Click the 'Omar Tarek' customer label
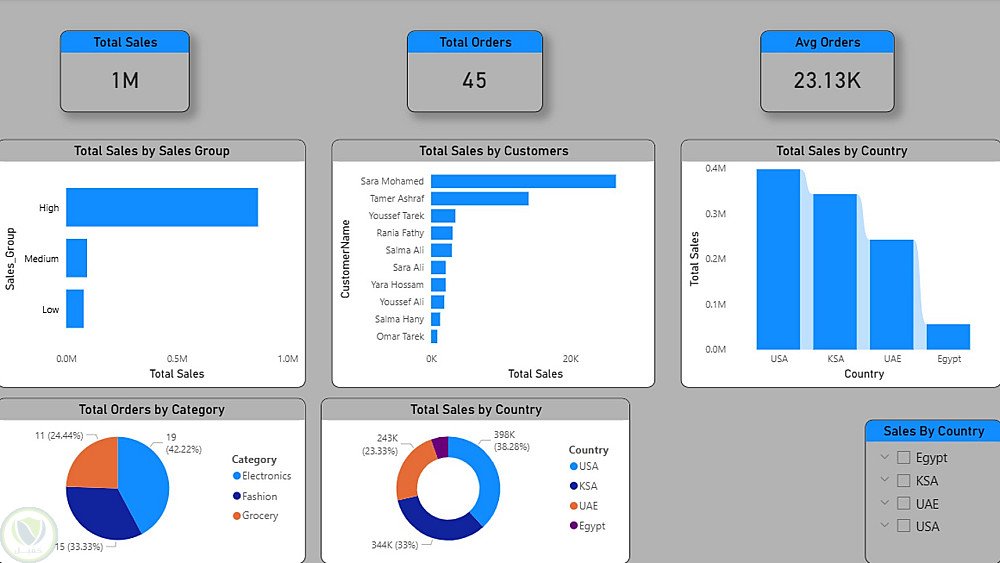Image resolution: width=1000 pixels, height=563 pixels. tap(400, 336)
